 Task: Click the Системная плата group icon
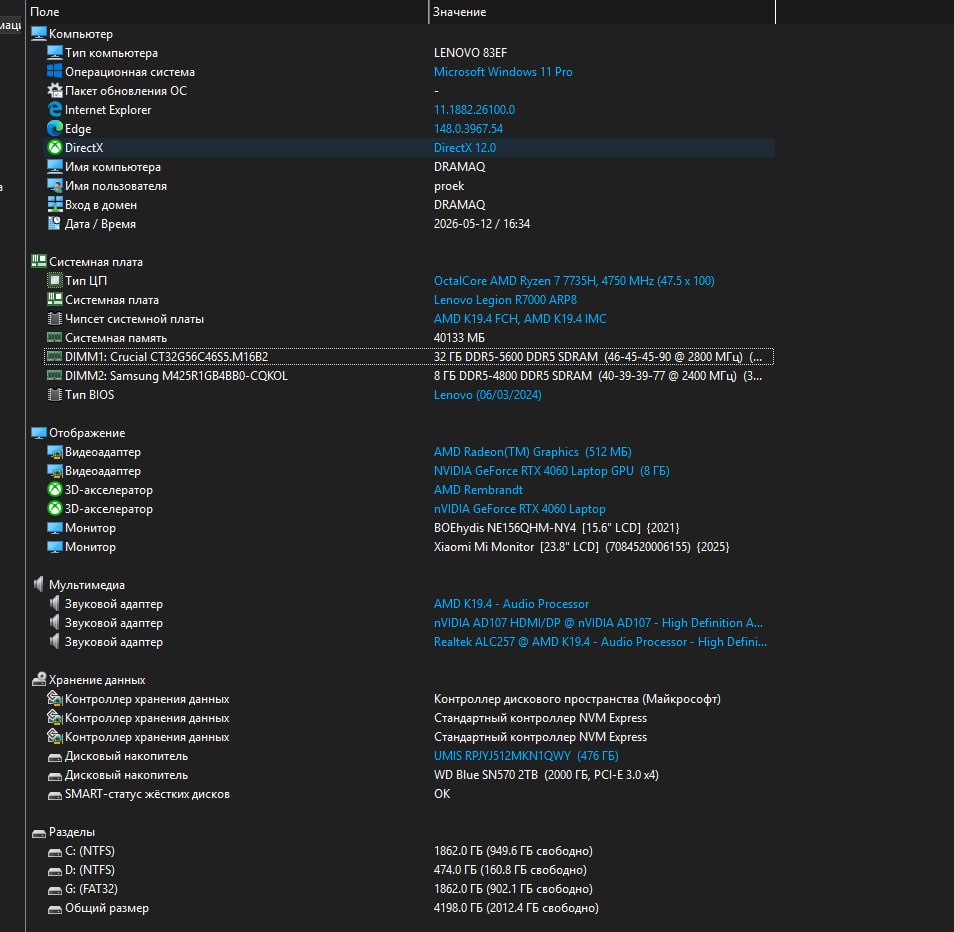(39, 262)
